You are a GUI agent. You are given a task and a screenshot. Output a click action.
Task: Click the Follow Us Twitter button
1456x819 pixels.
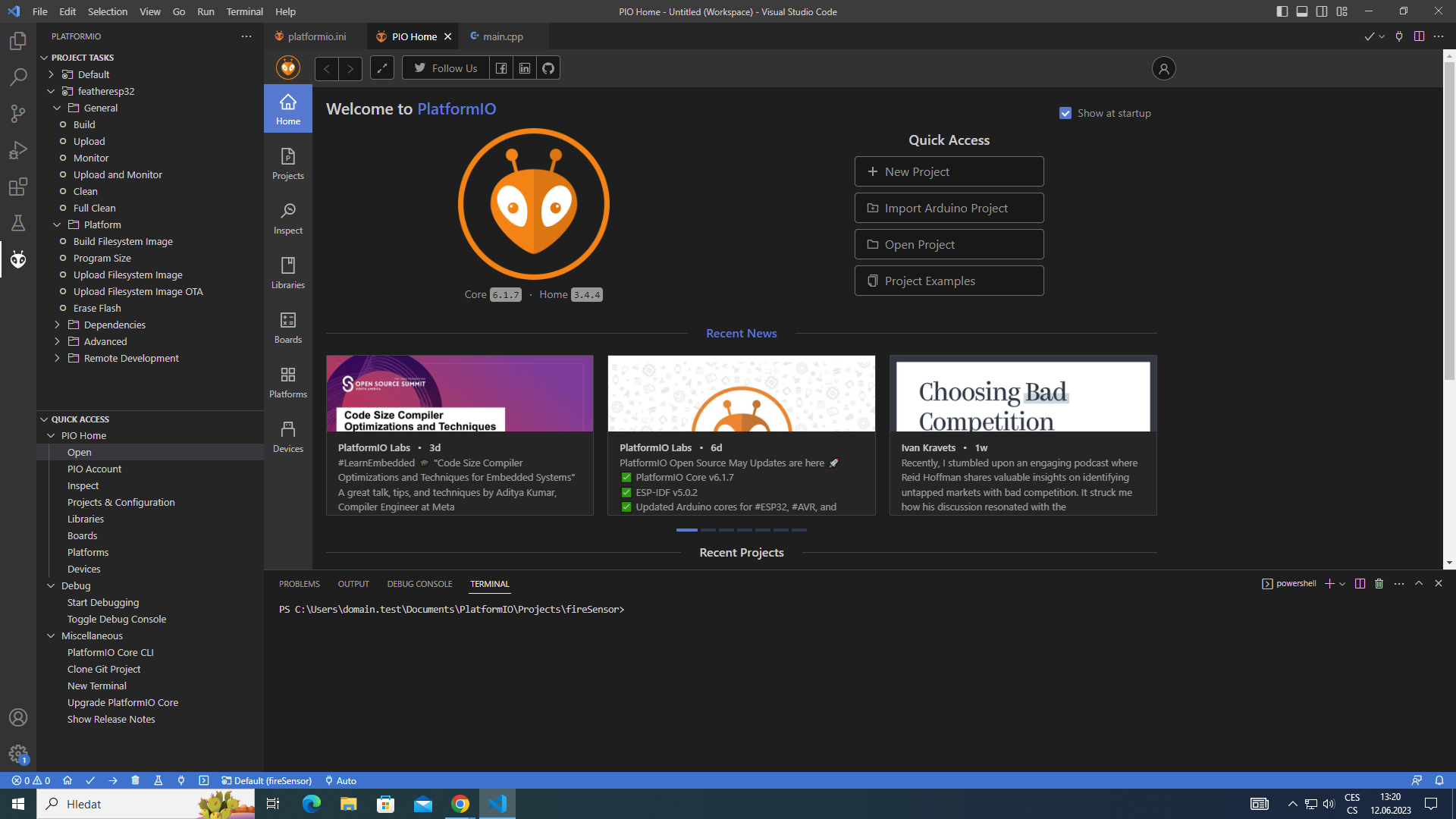(x=446, y=68)
